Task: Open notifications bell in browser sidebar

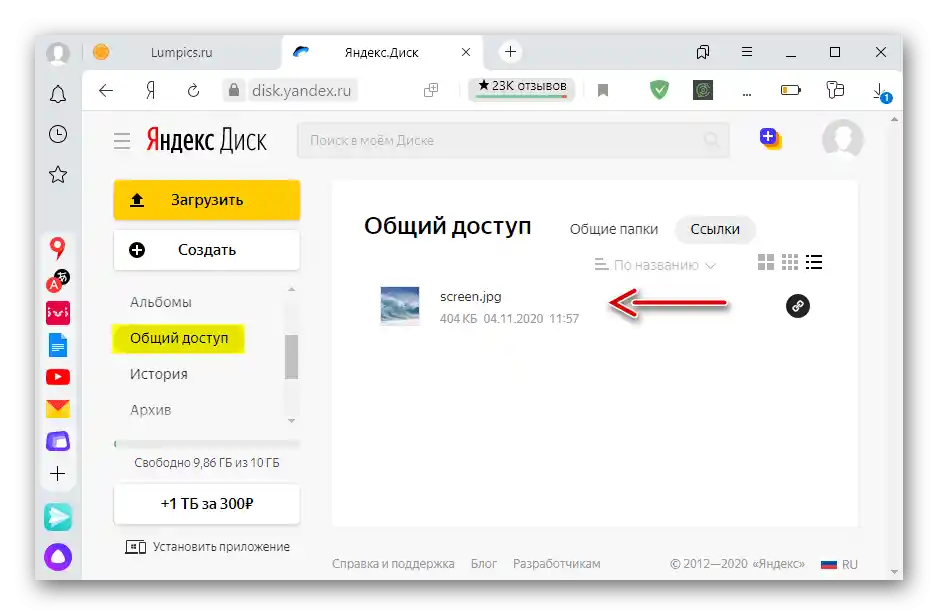Action: coord(58,94)
